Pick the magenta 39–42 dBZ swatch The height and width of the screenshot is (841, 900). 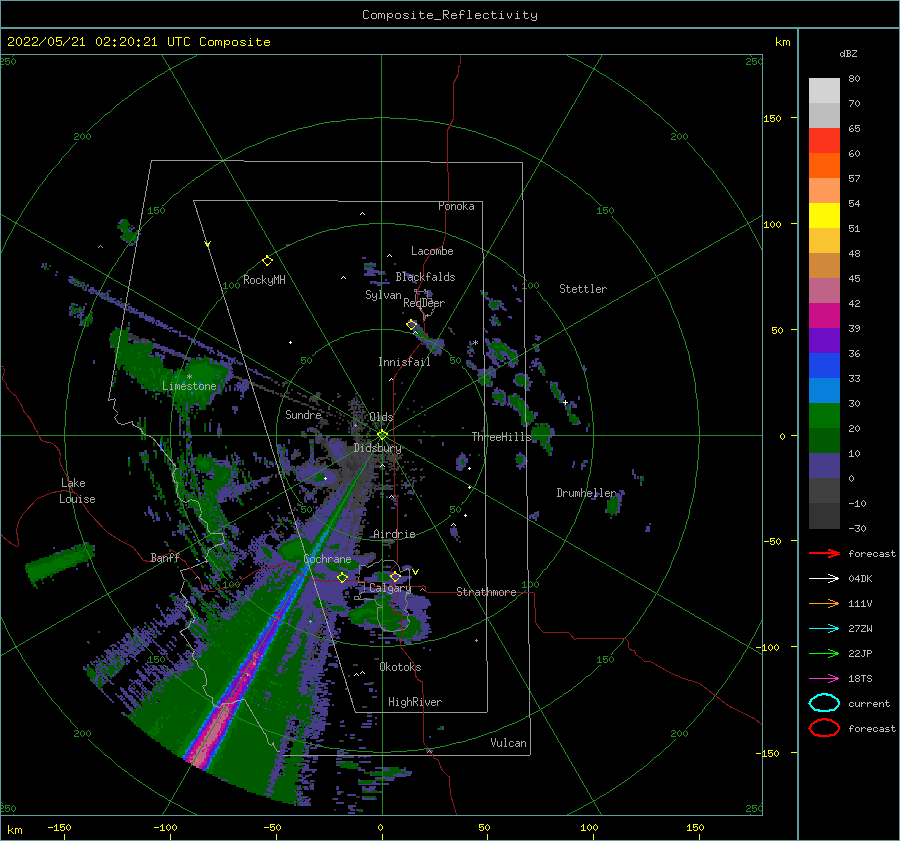[x=824, y=316]
